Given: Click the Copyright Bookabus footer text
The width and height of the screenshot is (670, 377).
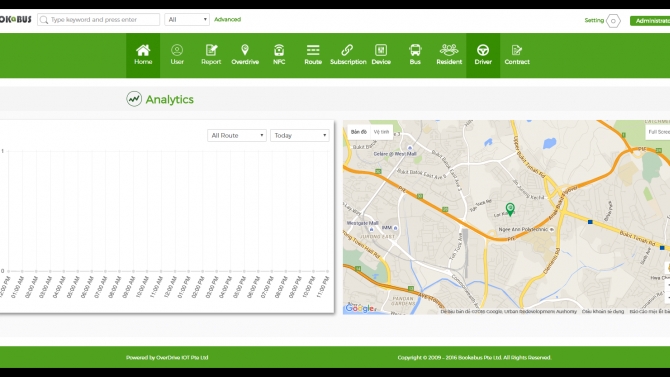Looking at the screenshot, I should tap(474, 357).
